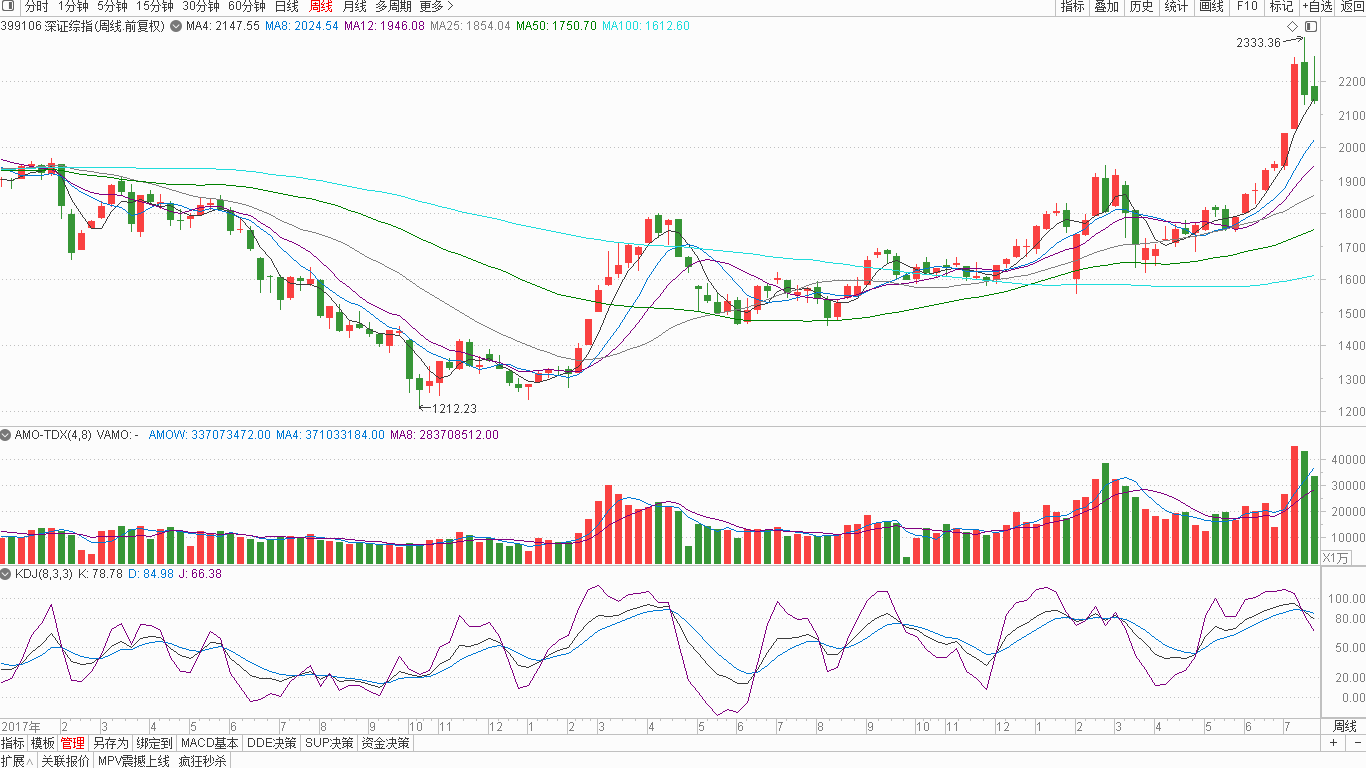The height and width of the screenshot is (768, 1366).
Task: Click the 周线 period label at bottom right
Action: point(1345,726)
